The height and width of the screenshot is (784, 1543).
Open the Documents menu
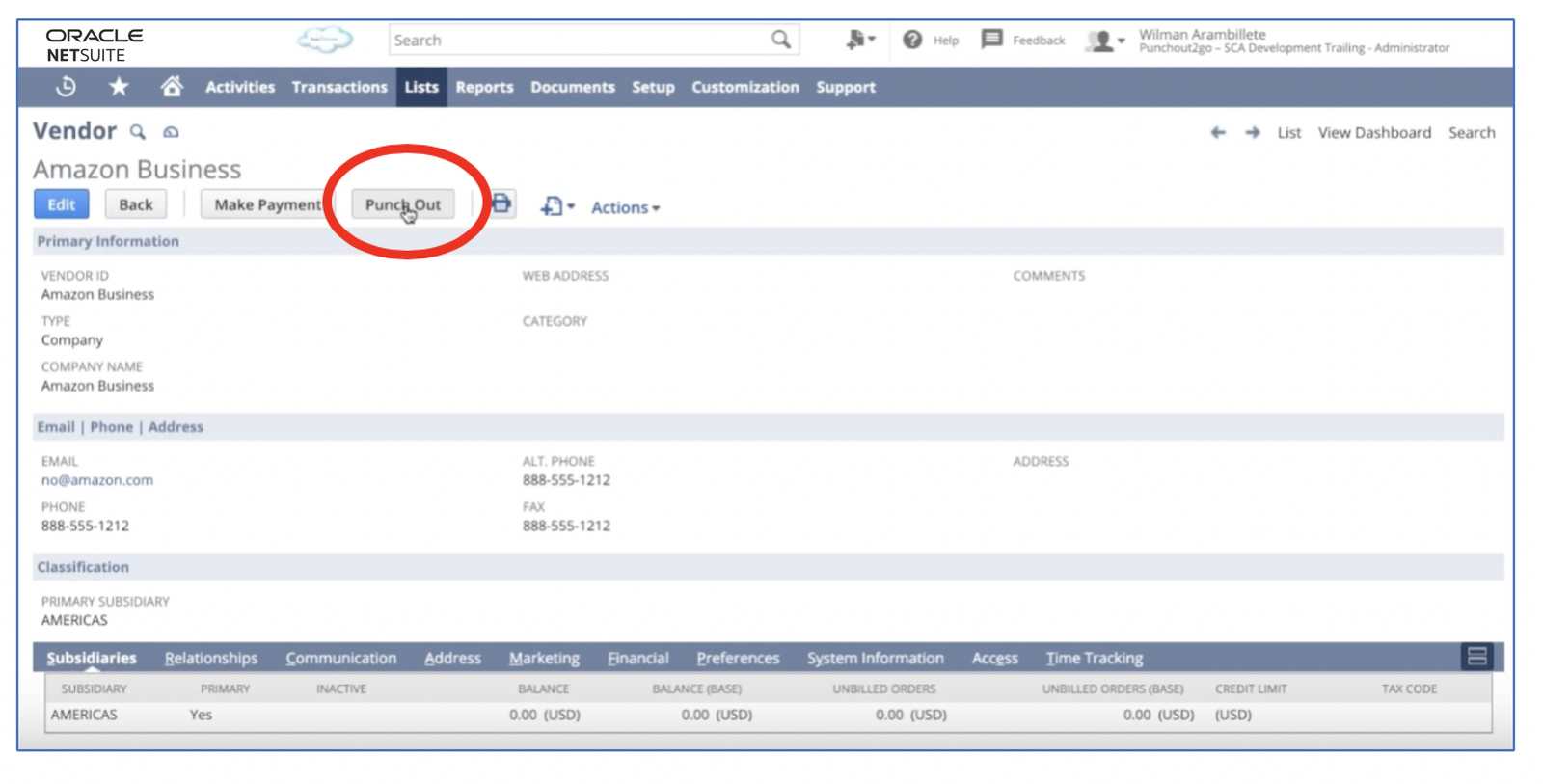[x=573, y=87]
